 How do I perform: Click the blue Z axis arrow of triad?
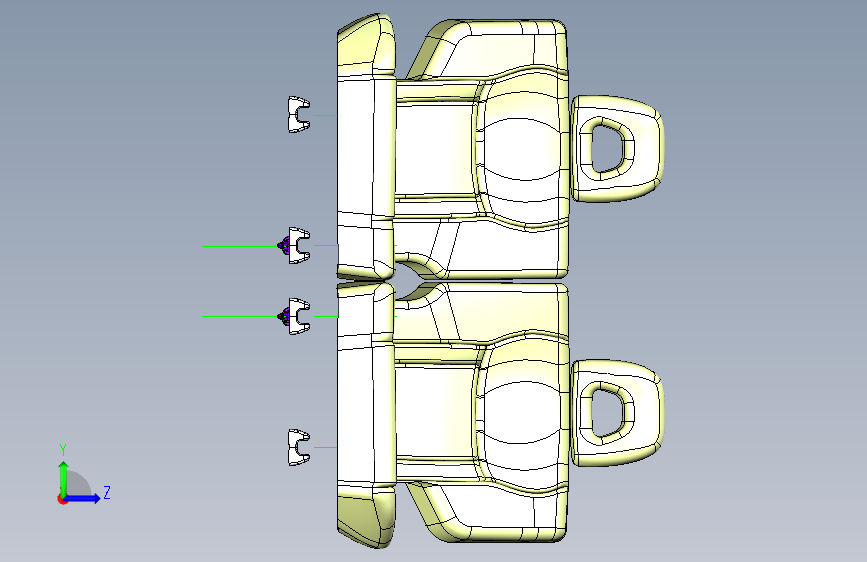[x=83, y=498]
